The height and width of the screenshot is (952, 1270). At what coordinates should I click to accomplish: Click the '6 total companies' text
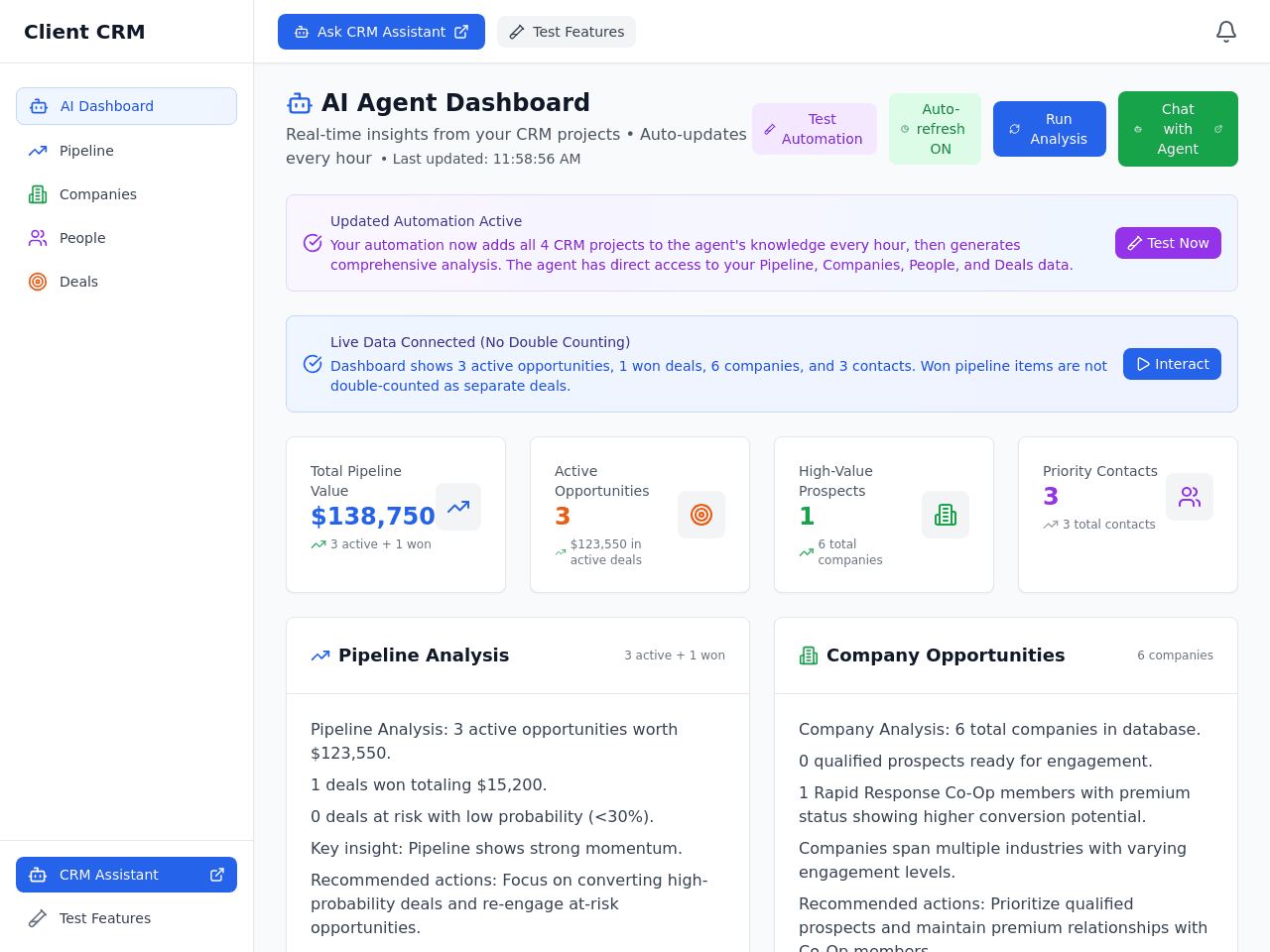coord(850,552)
